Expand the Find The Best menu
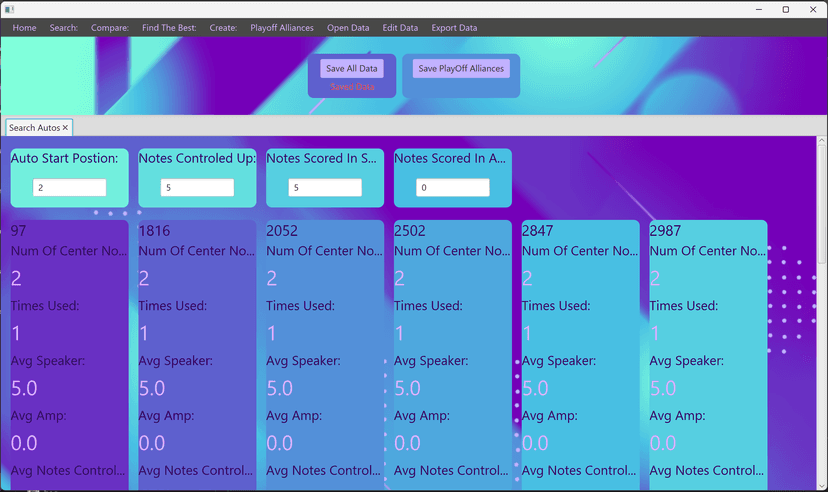The width and height of the screenshot is (828, 492). tap(169, 28)
